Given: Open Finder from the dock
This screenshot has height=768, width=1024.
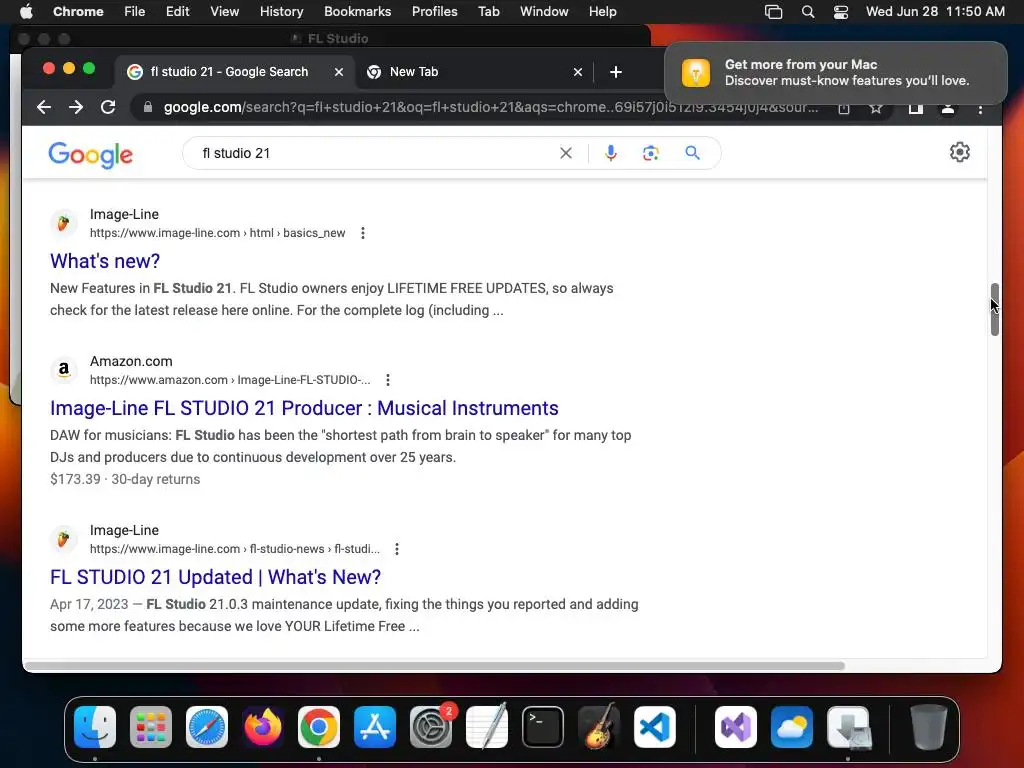Looking at the screenshot, I should (x=95, y=727).
